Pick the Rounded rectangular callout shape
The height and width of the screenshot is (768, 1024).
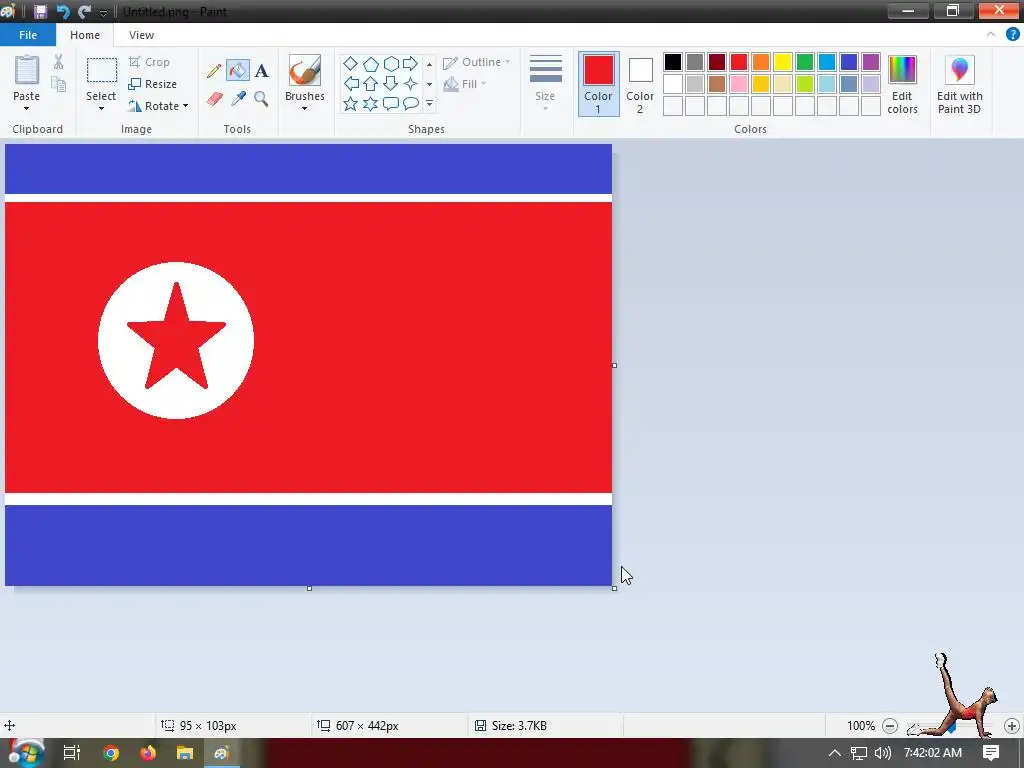coord(391,104)
